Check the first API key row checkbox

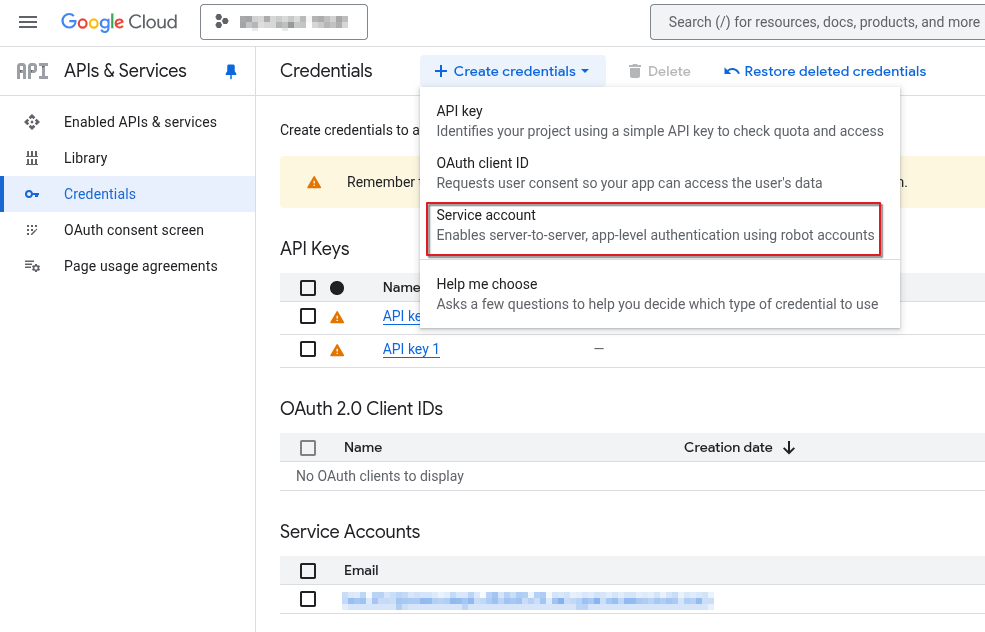click(308, 316)
